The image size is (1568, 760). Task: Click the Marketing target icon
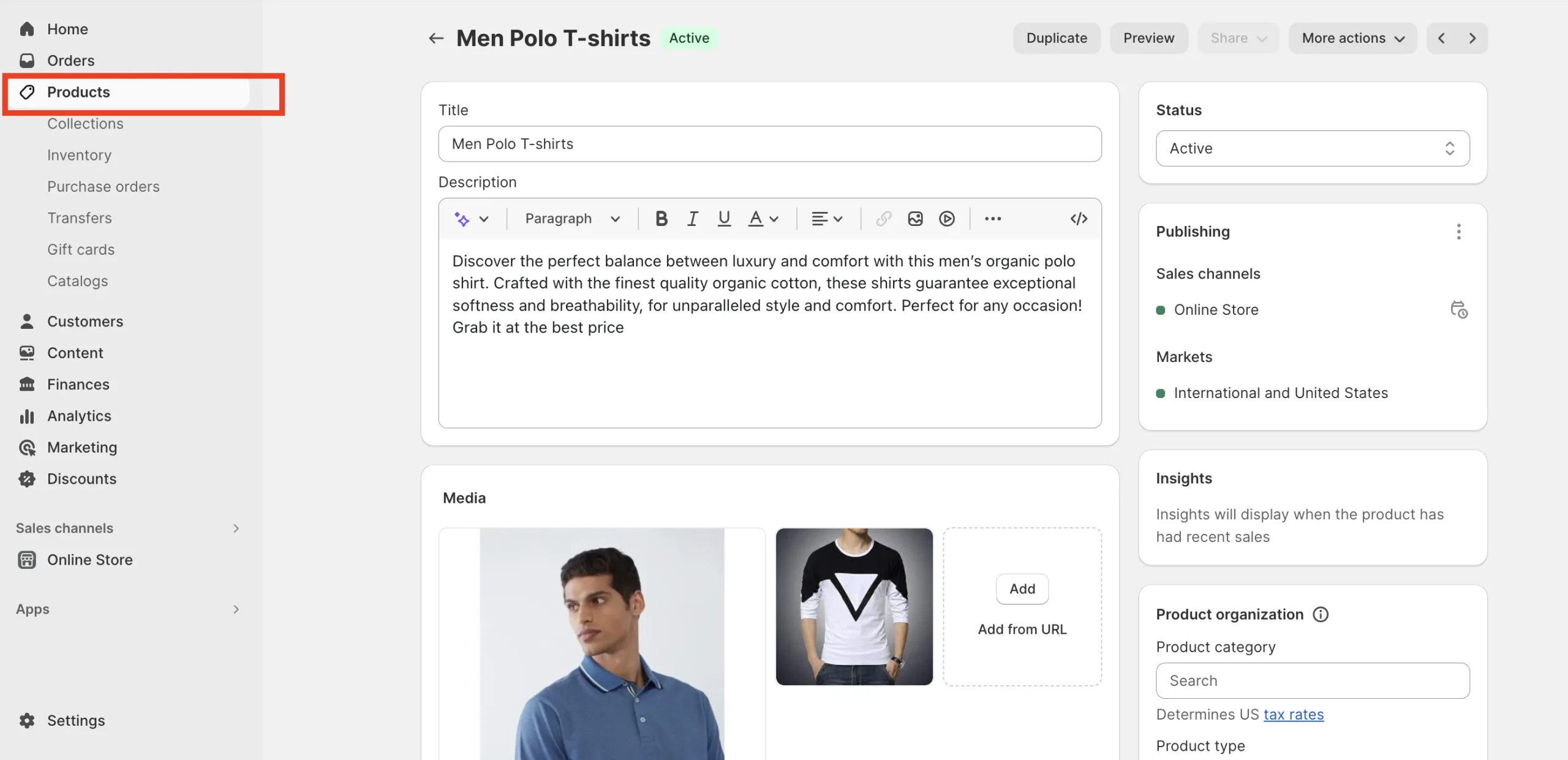coord(27,447)
